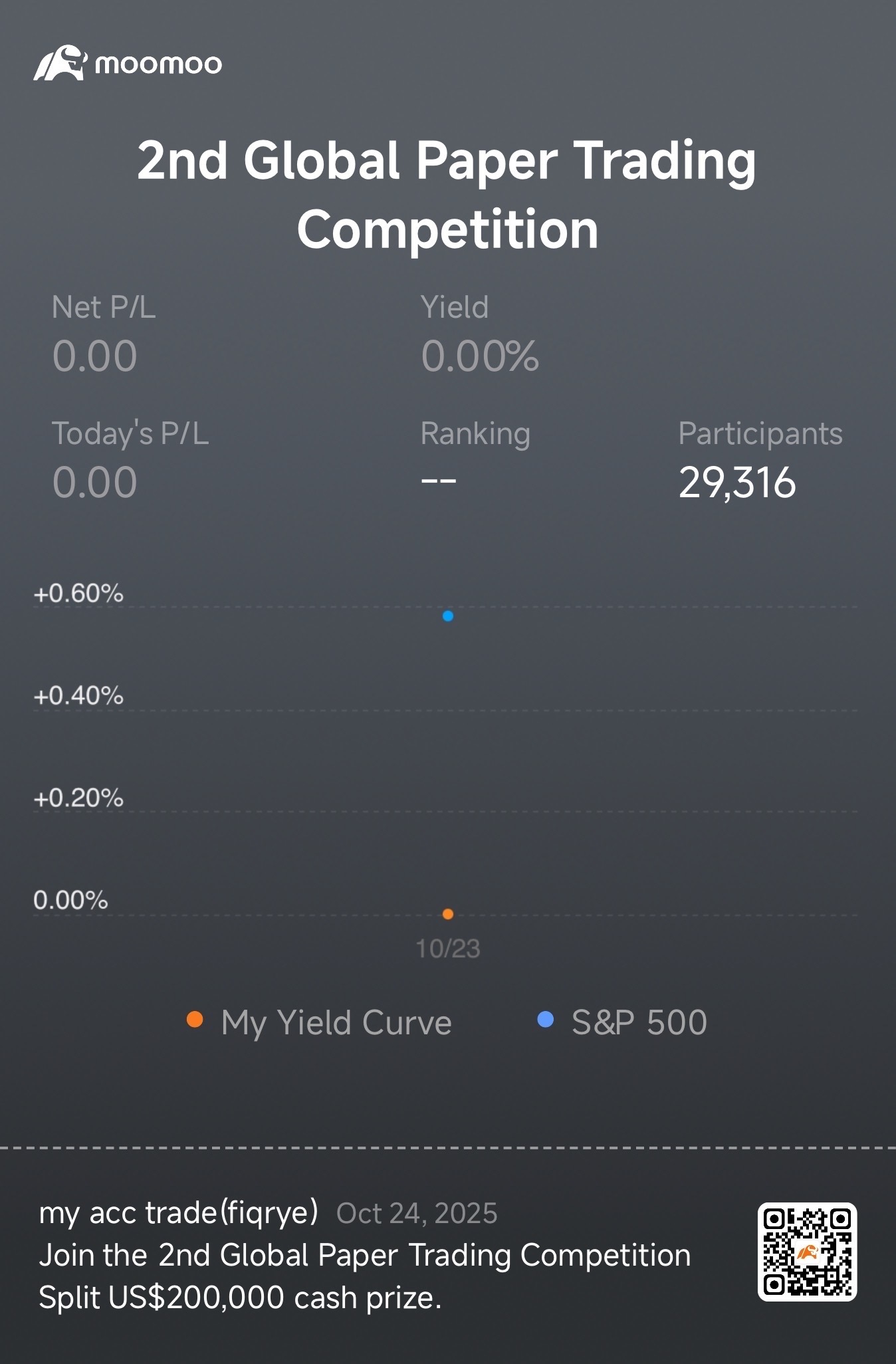Viewport: 896px width, 1364px height.
Task: Toggle the S&P 500 legend label
Action: [639, 1022]
